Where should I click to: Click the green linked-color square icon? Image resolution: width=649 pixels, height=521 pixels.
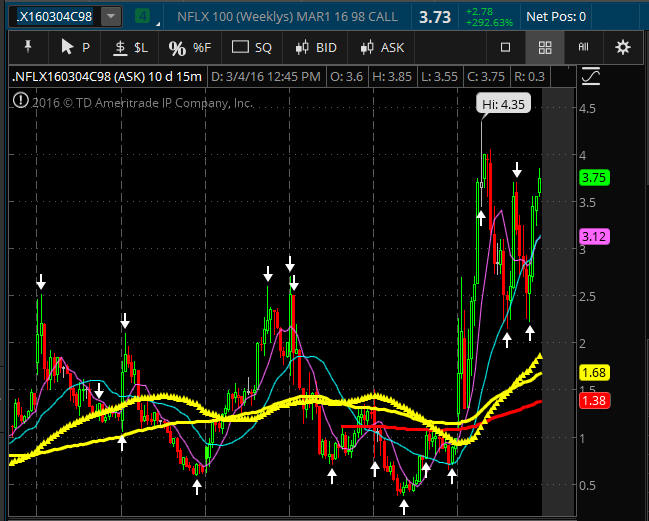[144, 17]
